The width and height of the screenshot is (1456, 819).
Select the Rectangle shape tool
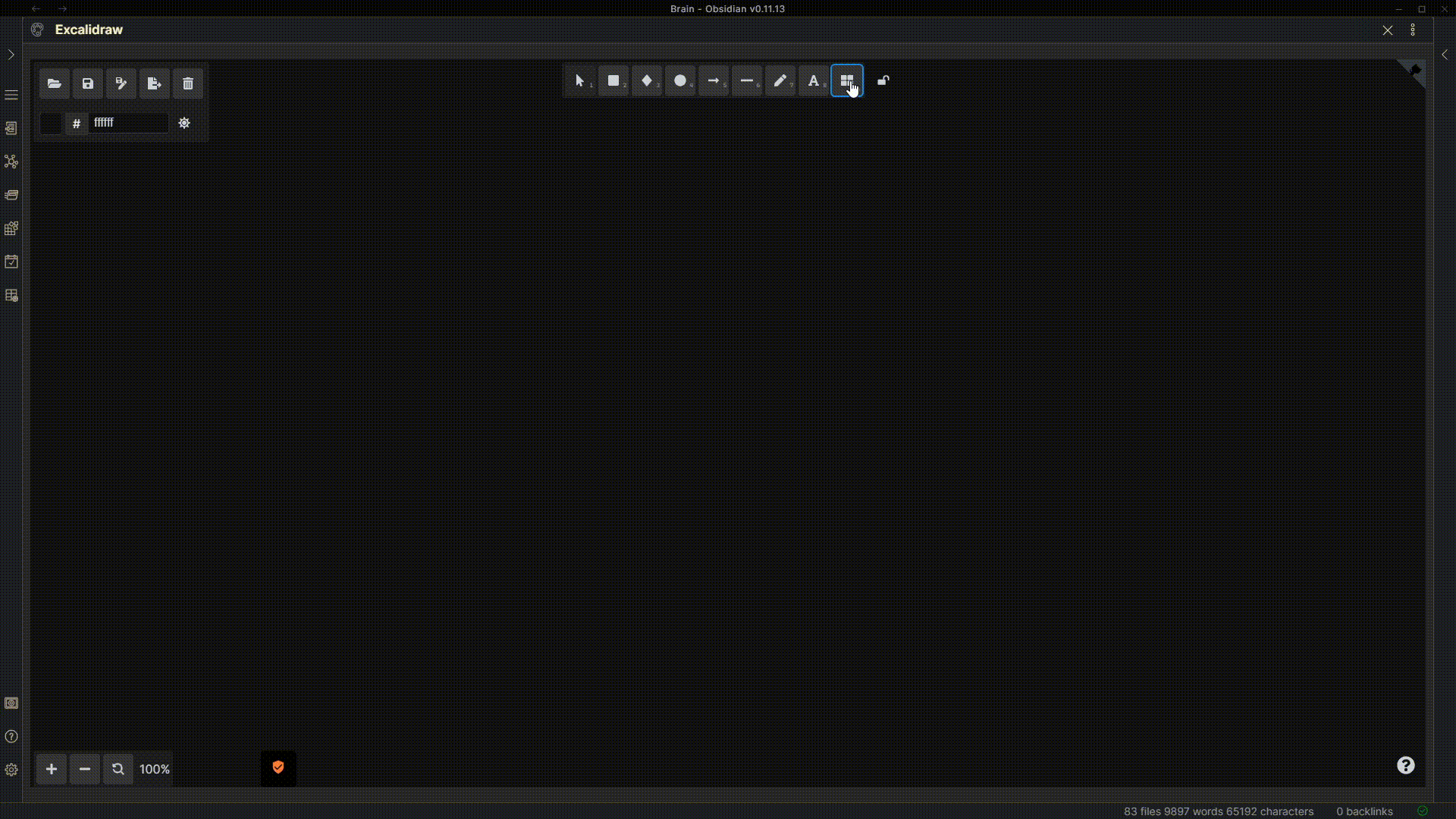click(613, 81)
